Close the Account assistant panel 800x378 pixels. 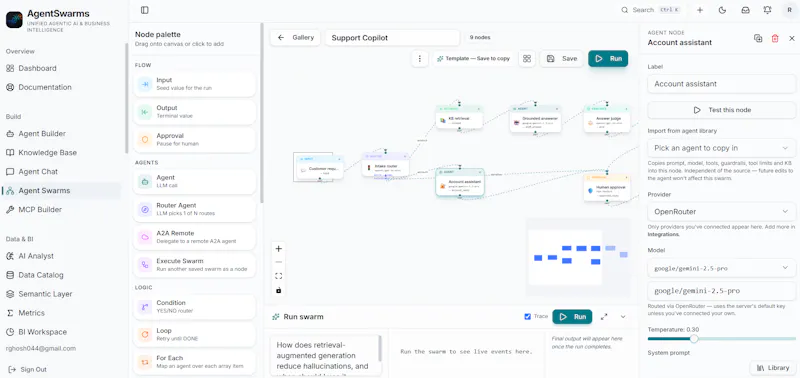coord(792,38)
